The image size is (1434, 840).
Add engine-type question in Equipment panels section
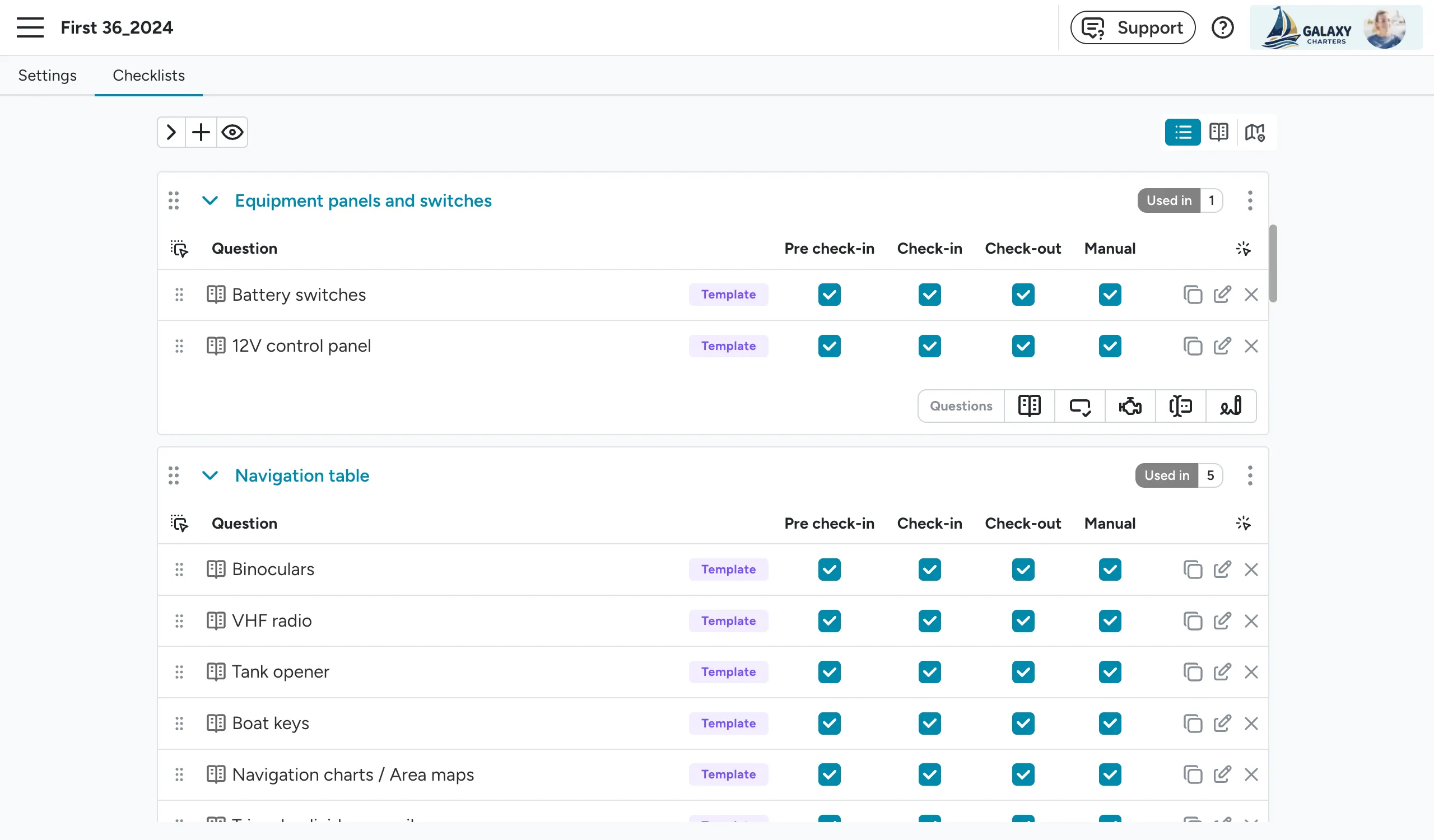click(1130, 406)
